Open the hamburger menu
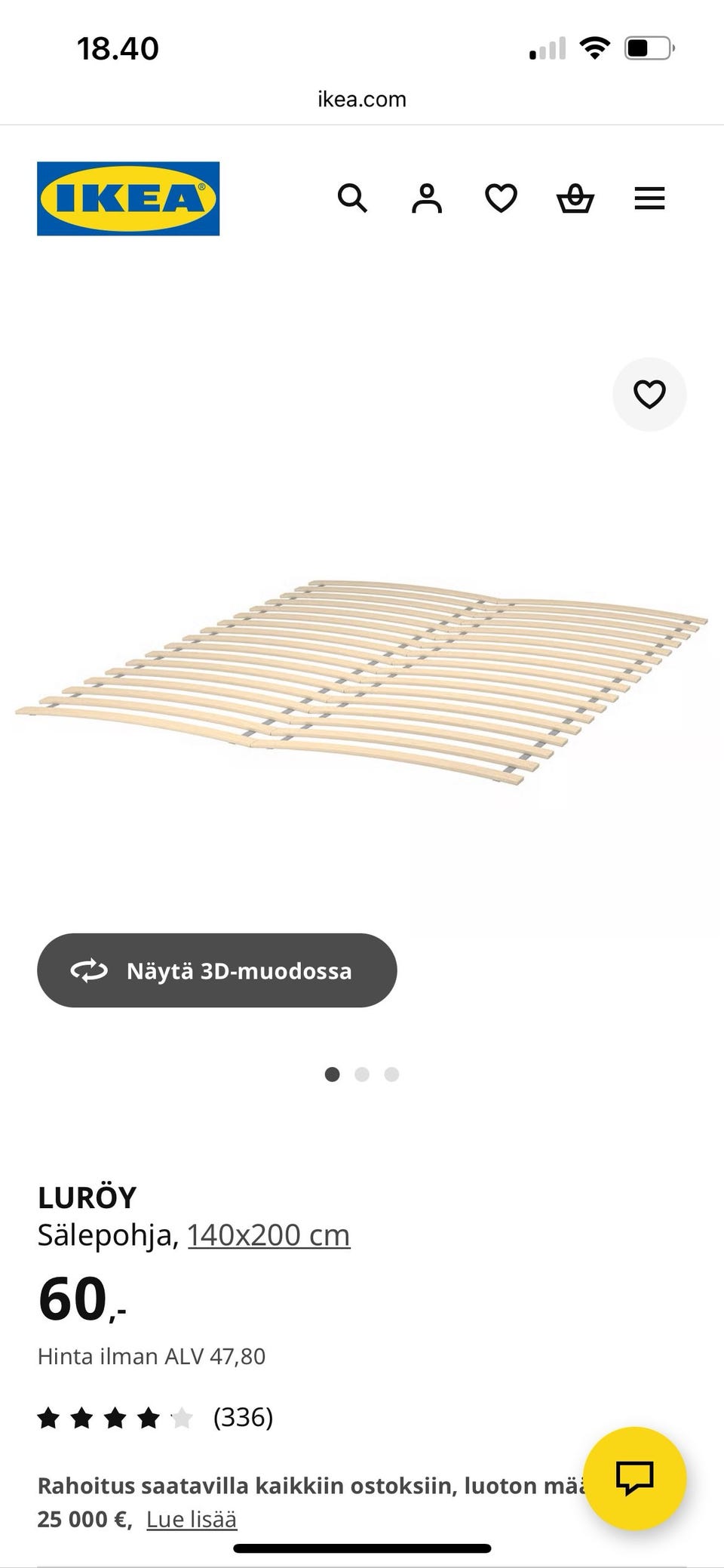The image size is (724, 1568). click(x=649, y=198)
